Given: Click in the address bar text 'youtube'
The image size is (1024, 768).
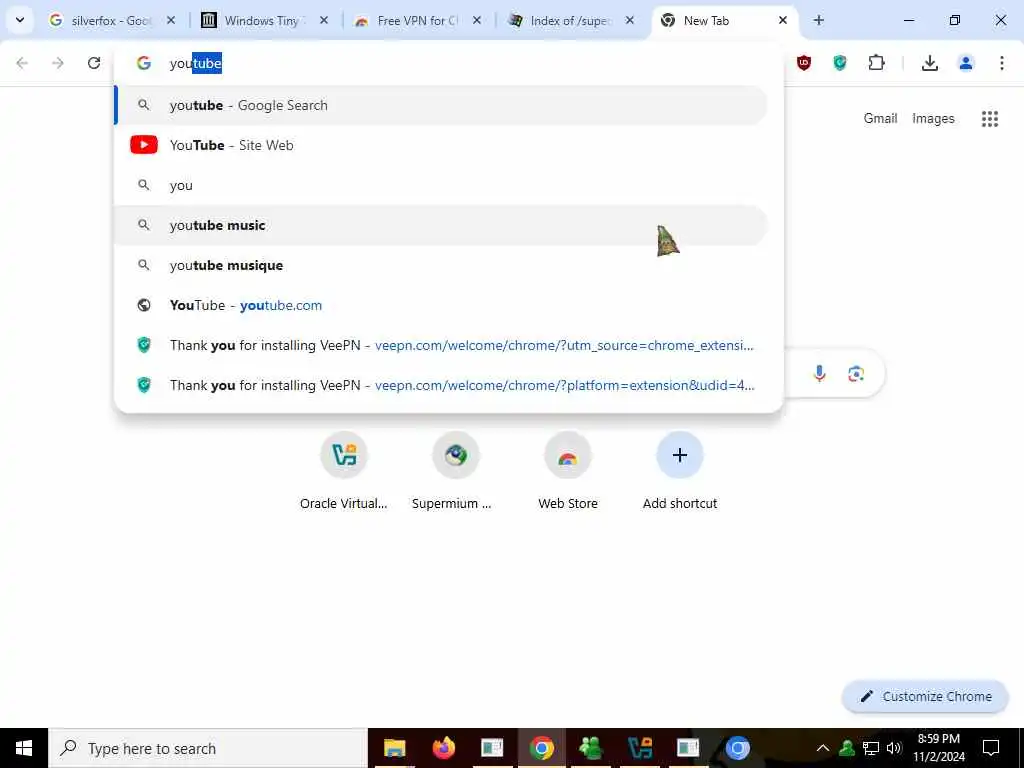Looking at the screenshot, I should click(x=196, y=63).
